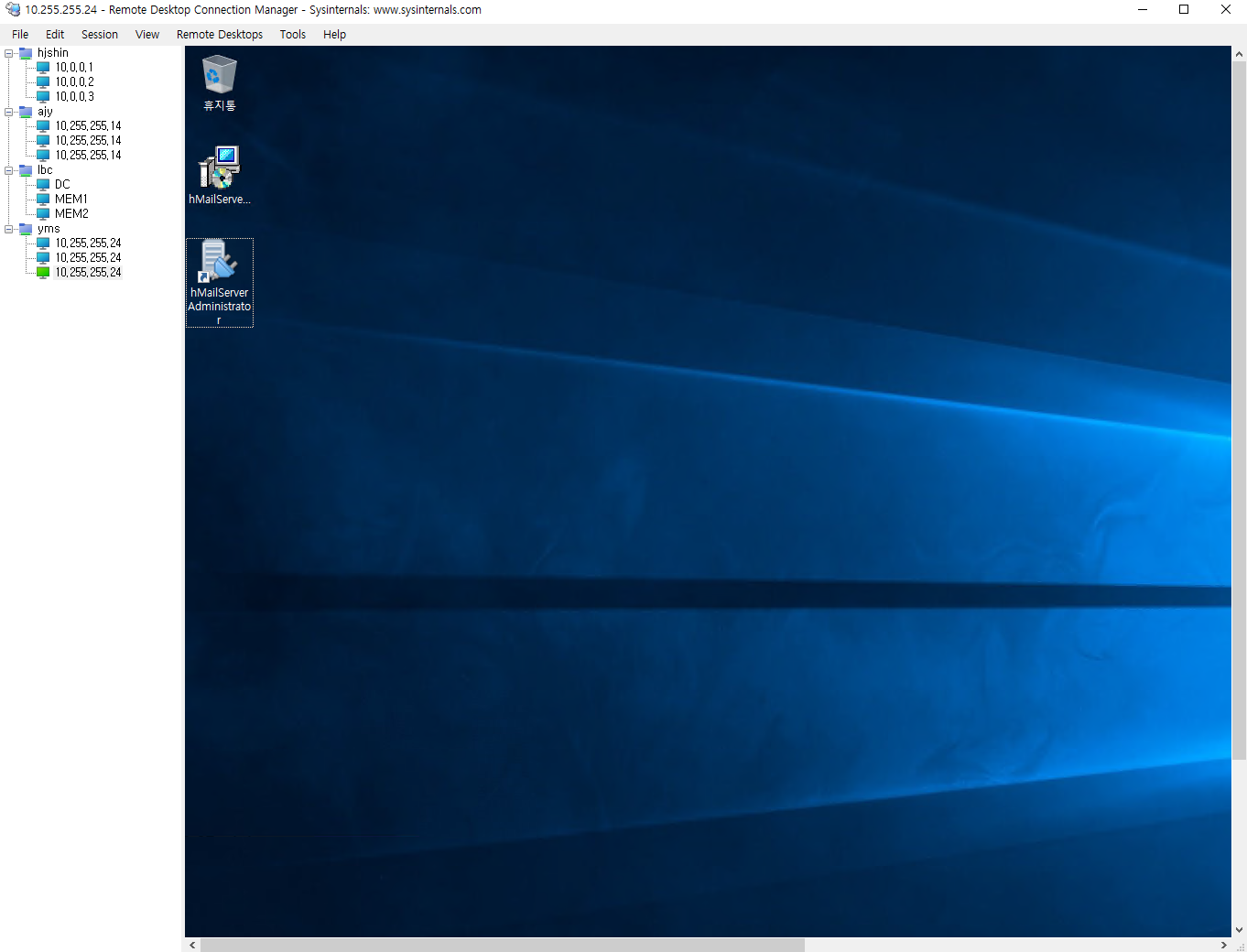Click the computer icon for 10.0.0.2

(x=43, y=82)
